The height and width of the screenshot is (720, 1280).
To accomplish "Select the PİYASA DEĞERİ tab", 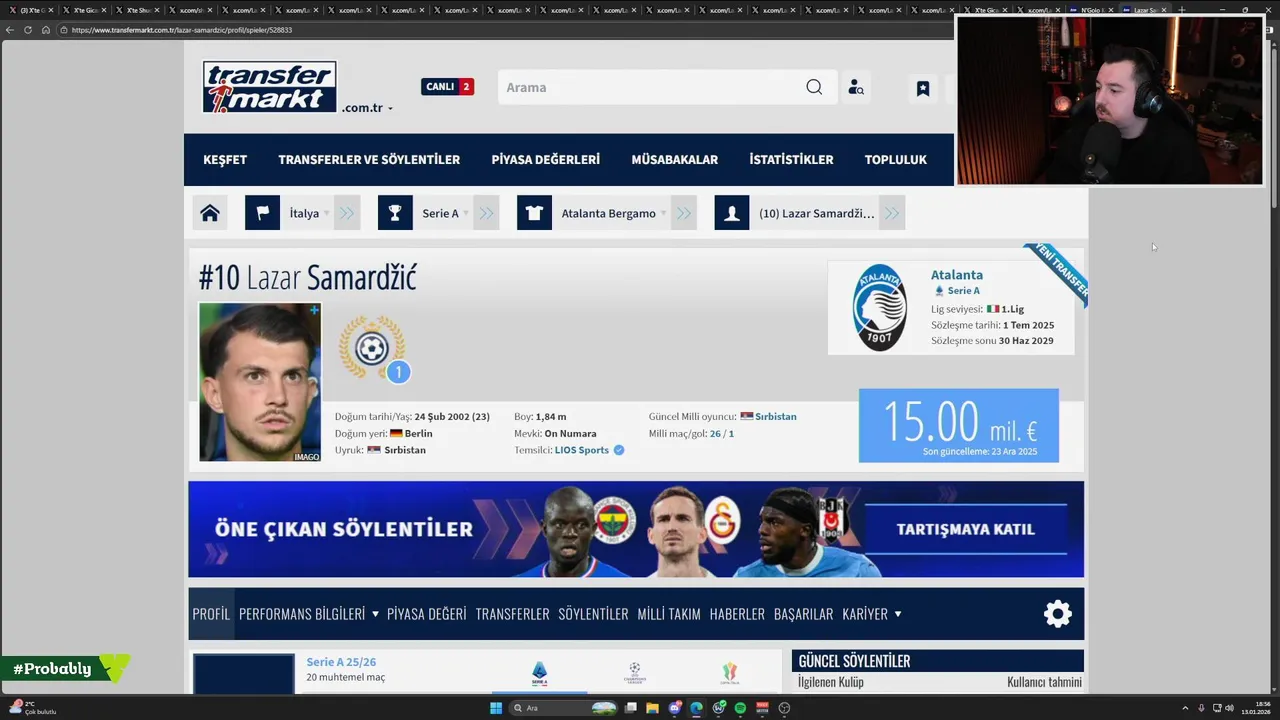I will pos(427,614).
